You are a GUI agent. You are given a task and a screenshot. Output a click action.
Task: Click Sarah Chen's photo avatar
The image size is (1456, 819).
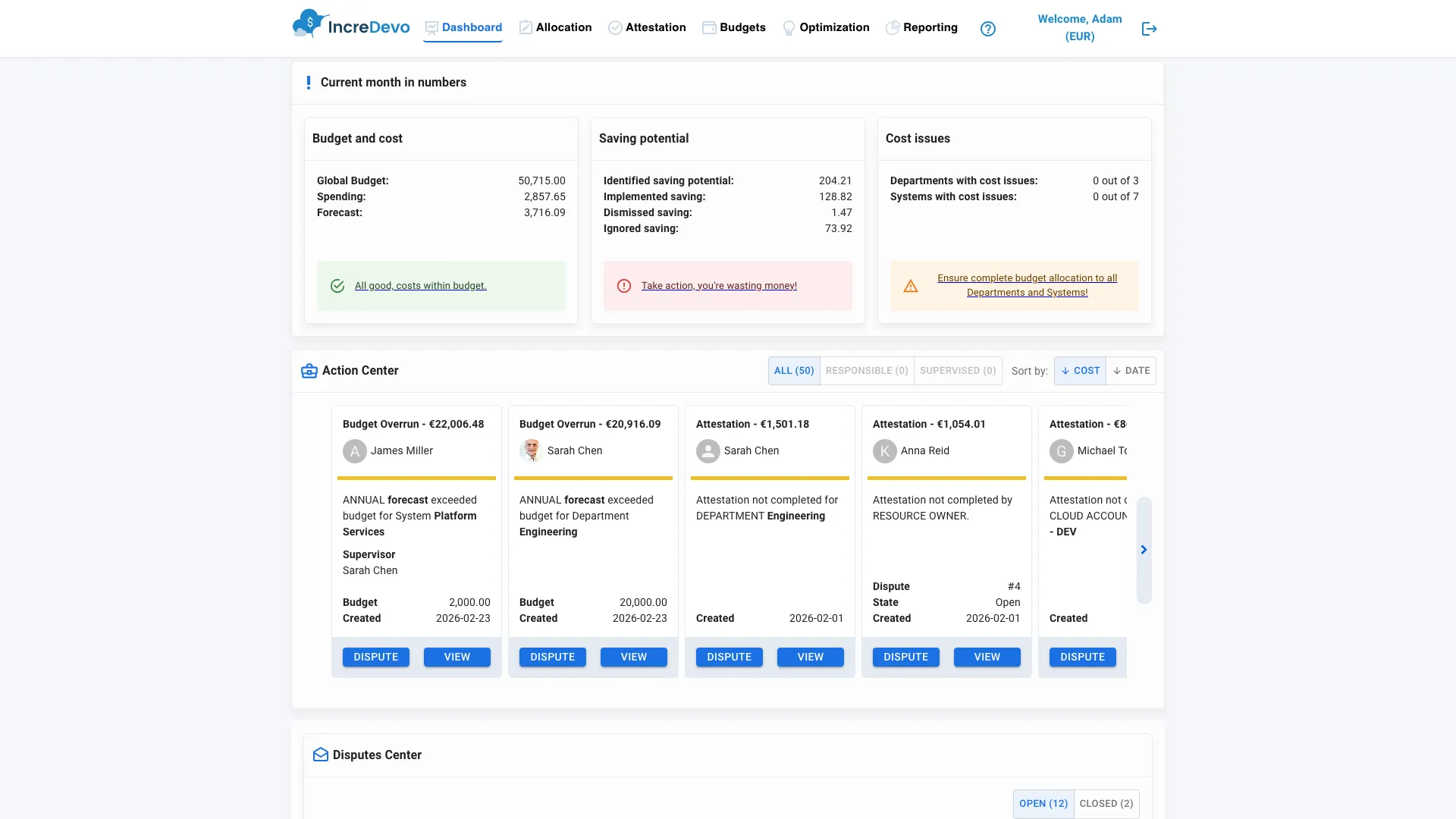point(532,450)
